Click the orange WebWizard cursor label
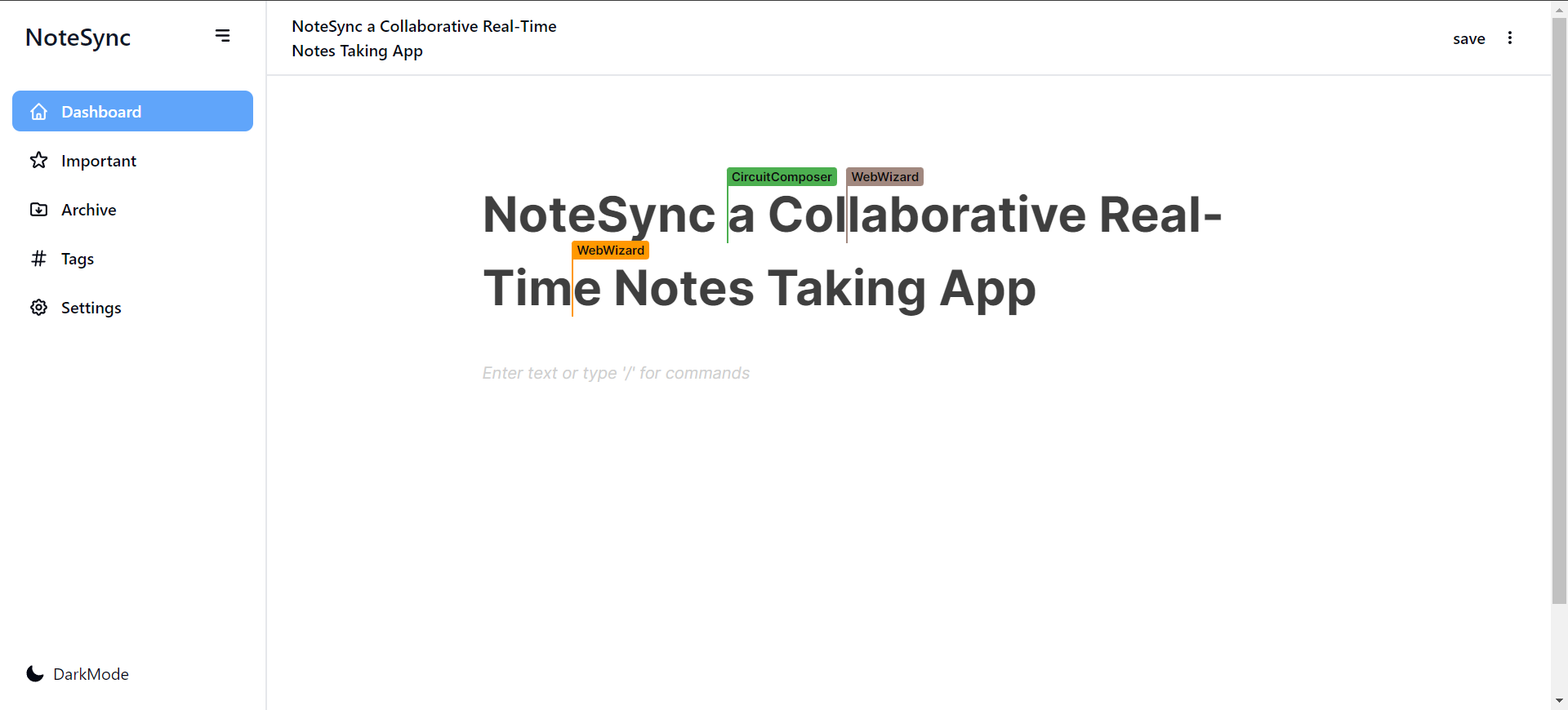1568x710 pixels. pyautogui.click(x=610, y=251)
